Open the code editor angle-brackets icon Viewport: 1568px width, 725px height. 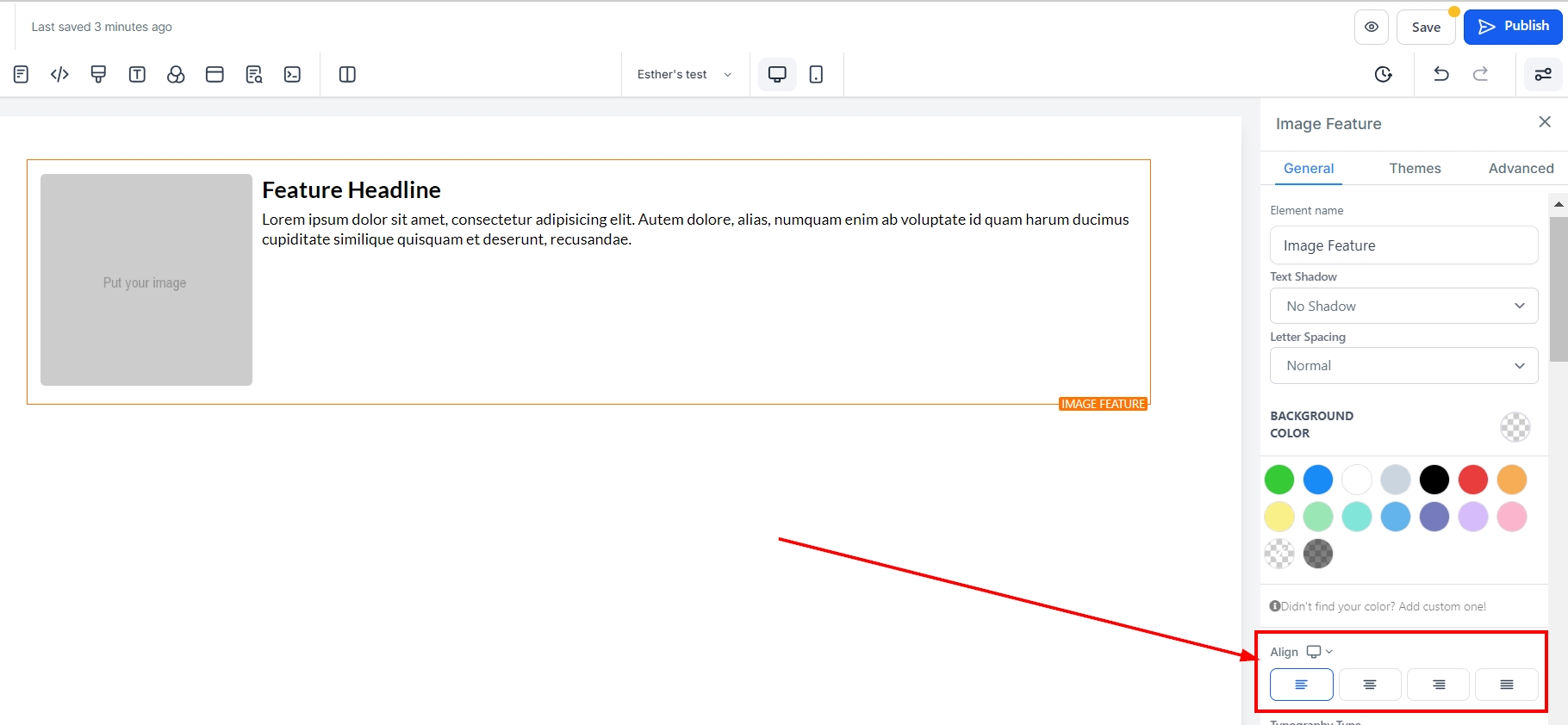[x=59, y=75]
